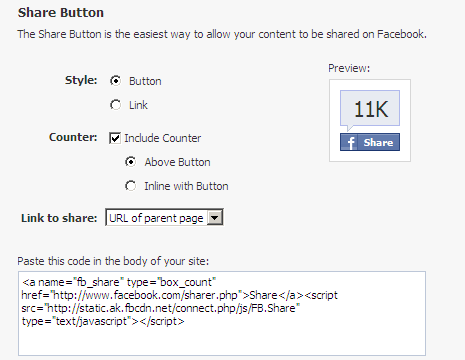This screenshot has height=360, width=465.
Task: Click the Include Counter label text
Action: [163, 138]
